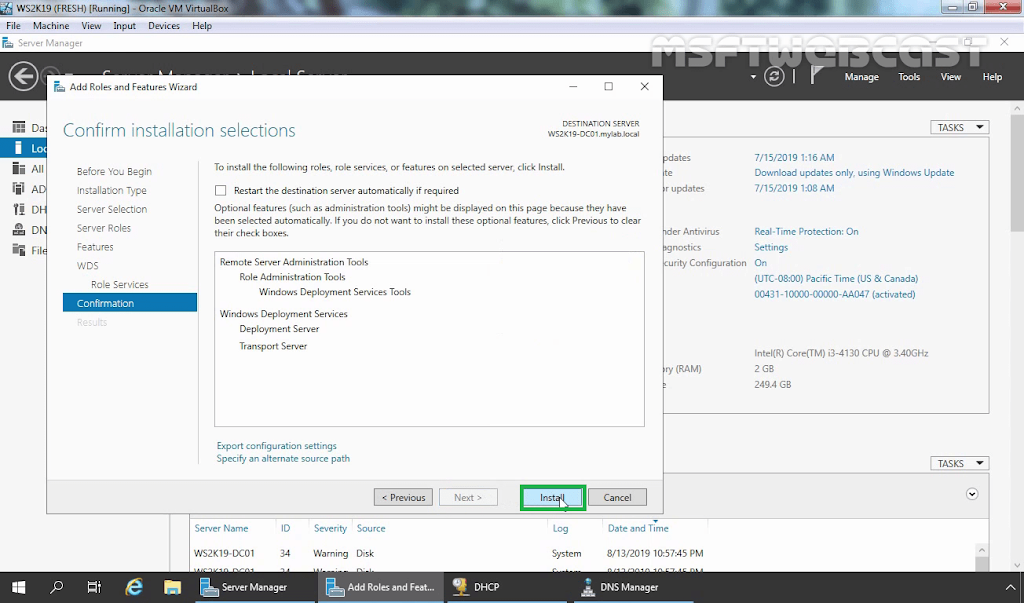Select the Confirmation wizard step
The width and height of the screenshot is (1024, 603).
point(130,303)
